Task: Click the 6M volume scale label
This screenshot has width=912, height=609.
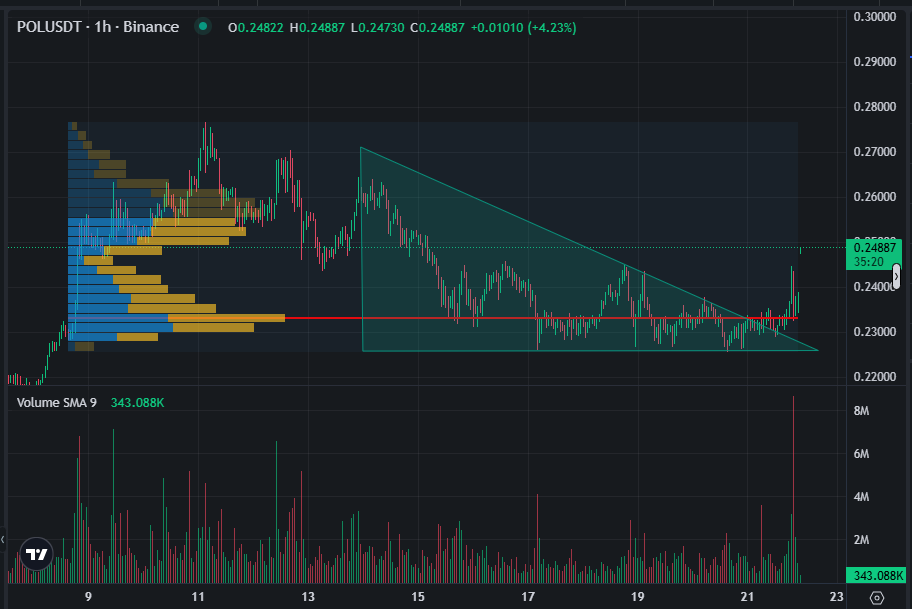Action: click(x=861, y=454)
